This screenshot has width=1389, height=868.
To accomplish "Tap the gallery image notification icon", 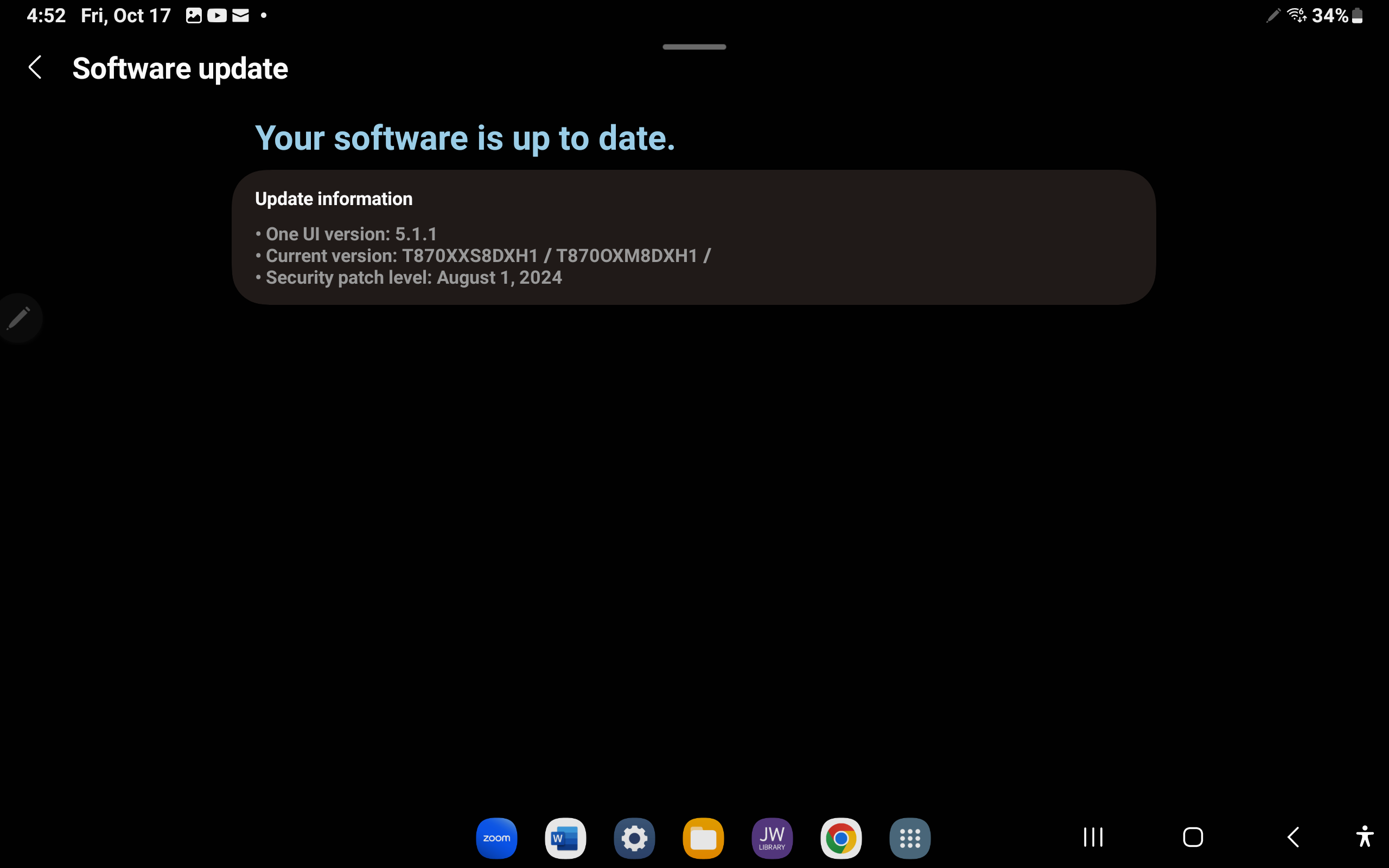I will click(x=193, y=16).
